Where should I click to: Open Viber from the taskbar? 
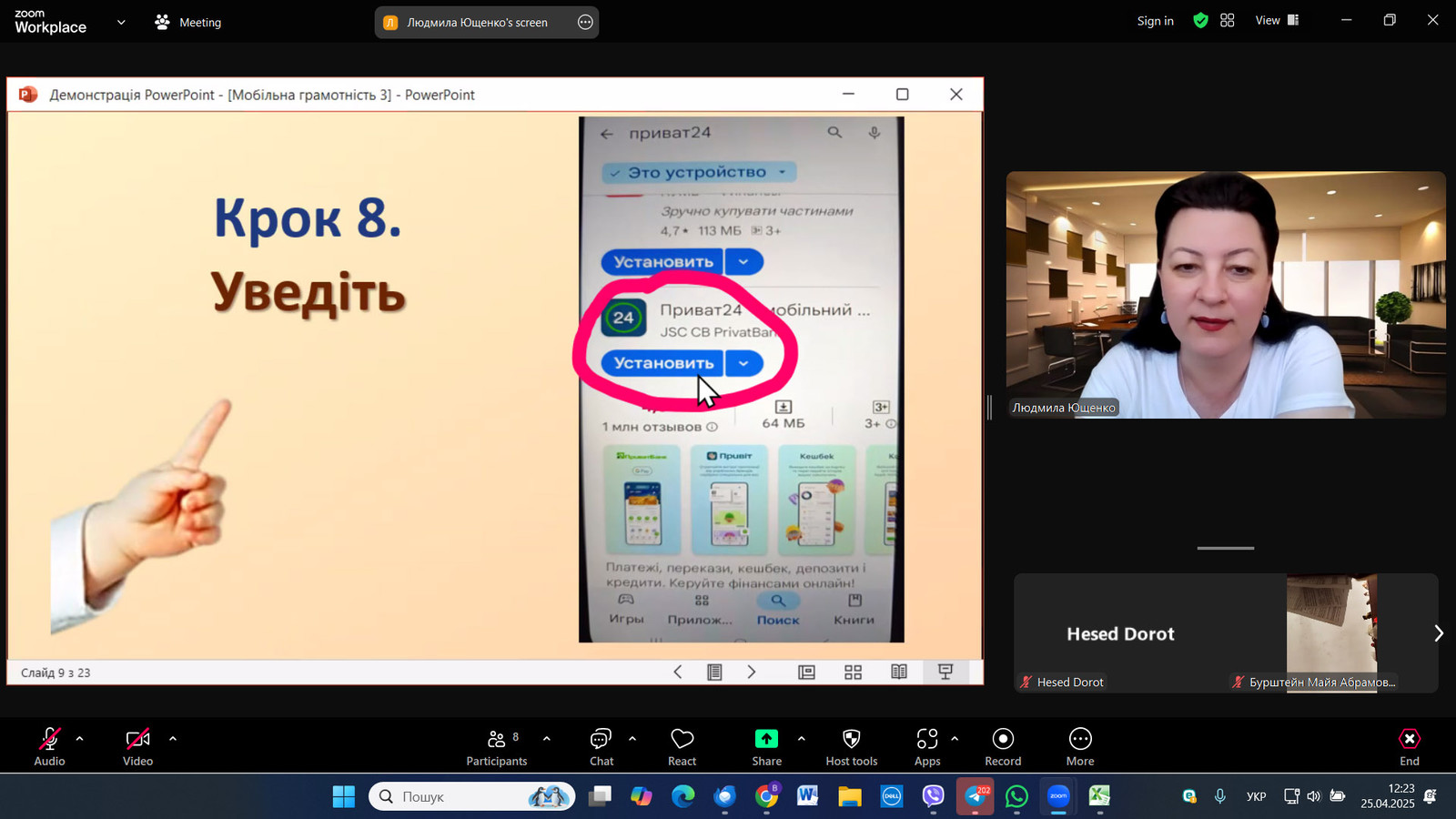[933, 796]
